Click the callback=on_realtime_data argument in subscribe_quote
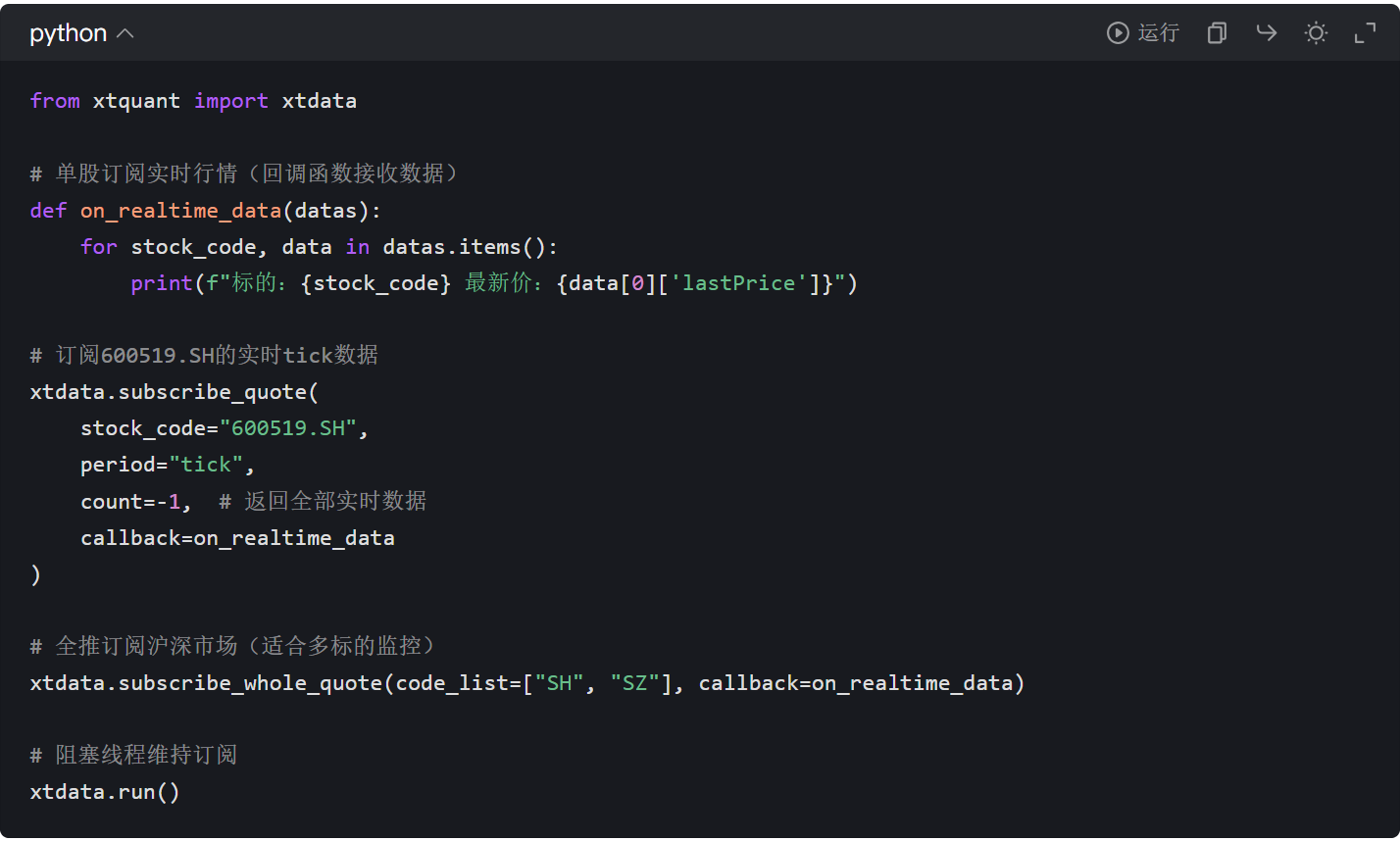Screen dimensions: 1400x841 pos(237,538)
